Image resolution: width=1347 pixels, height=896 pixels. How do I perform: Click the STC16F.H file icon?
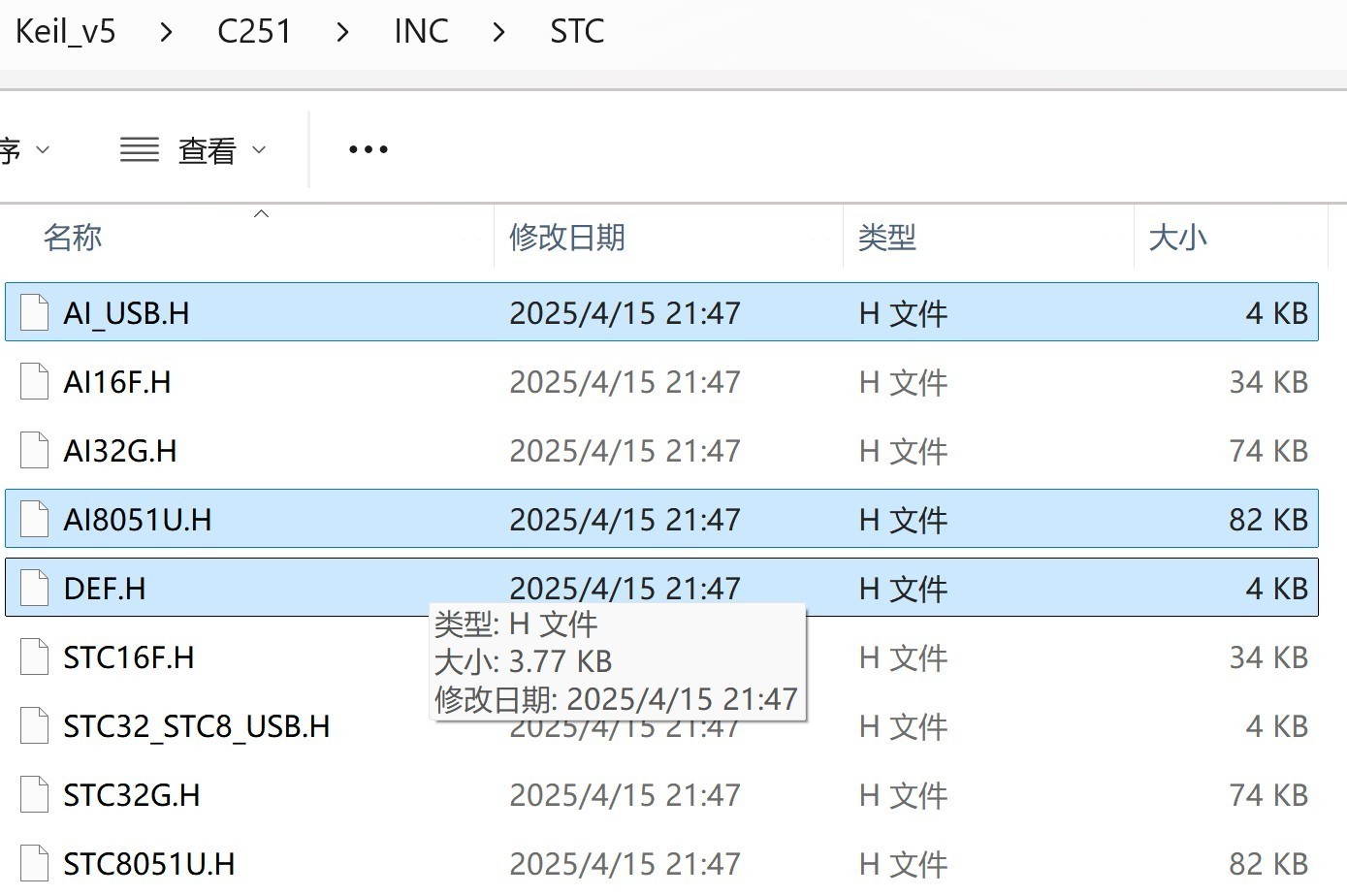[x=35, y=657]
